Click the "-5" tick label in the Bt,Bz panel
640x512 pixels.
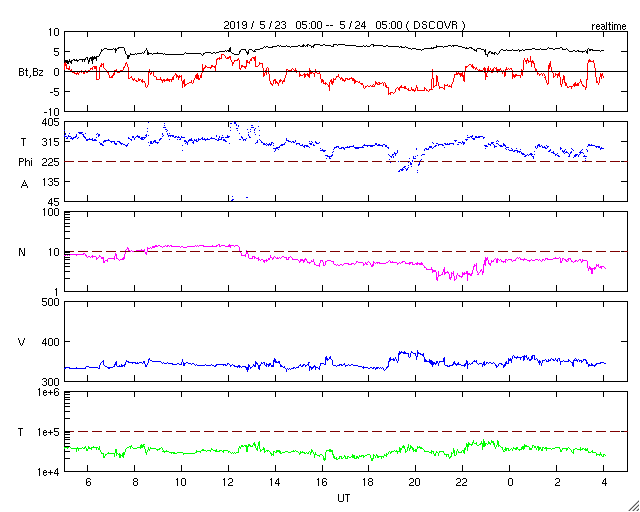point(53,91)
